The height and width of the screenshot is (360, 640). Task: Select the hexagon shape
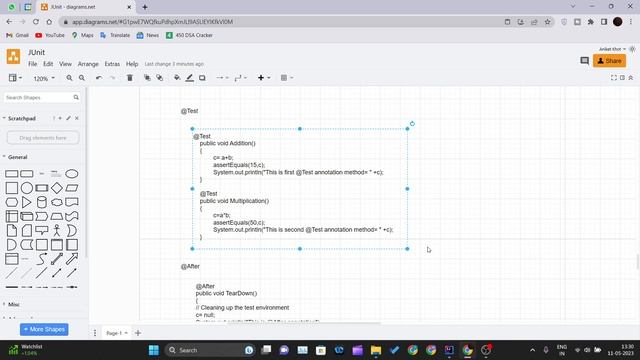[x=11, y=202]
